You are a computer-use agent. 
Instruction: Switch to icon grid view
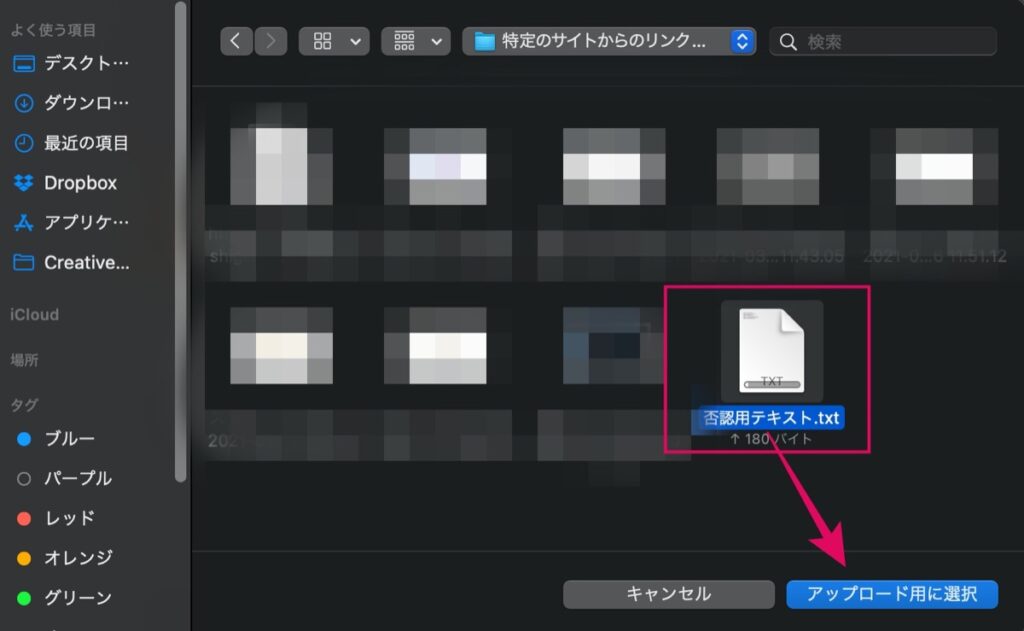323,41
